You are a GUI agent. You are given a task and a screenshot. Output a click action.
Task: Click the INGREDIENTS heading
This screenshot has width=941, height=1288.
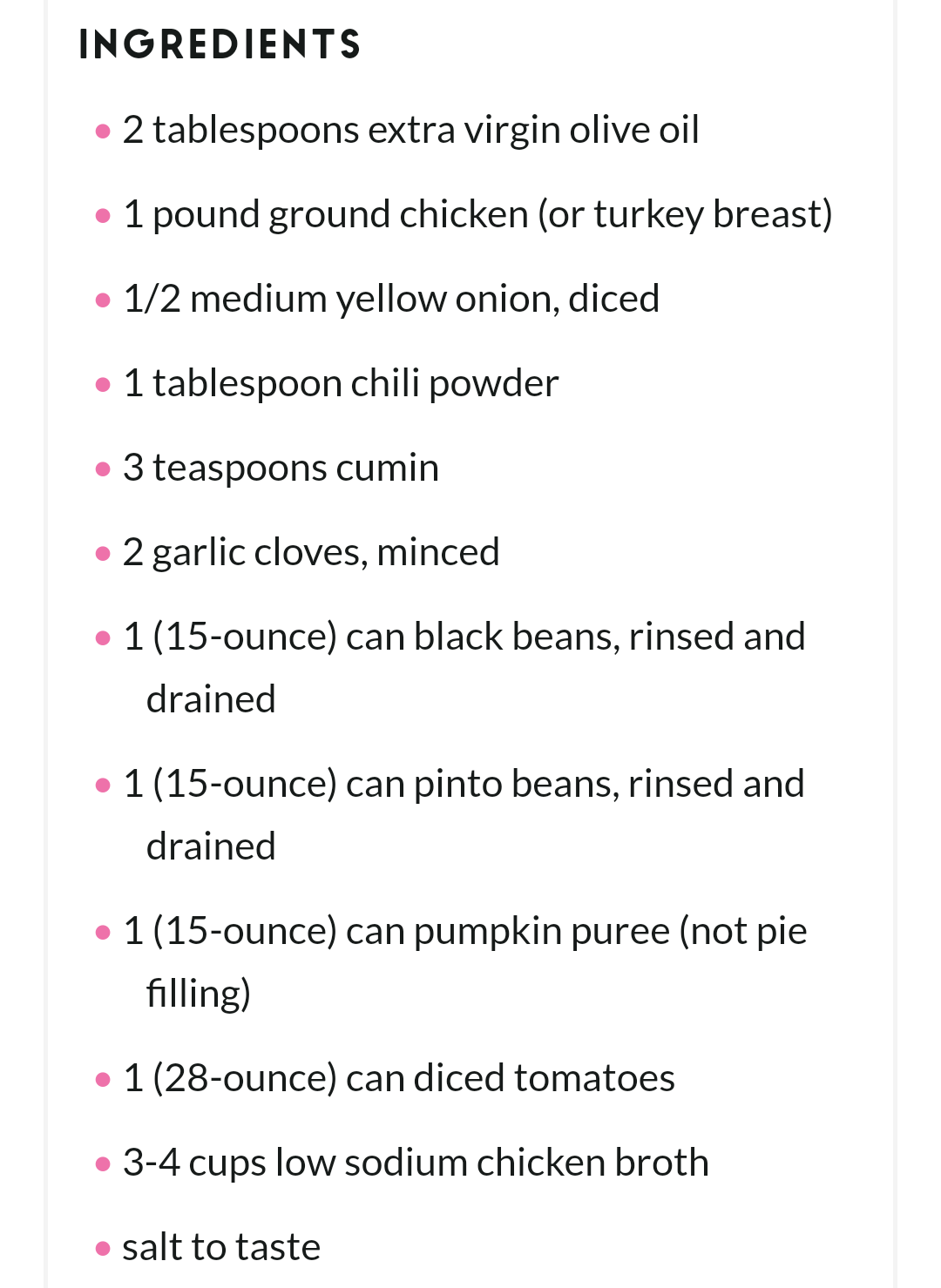point(220,44)
